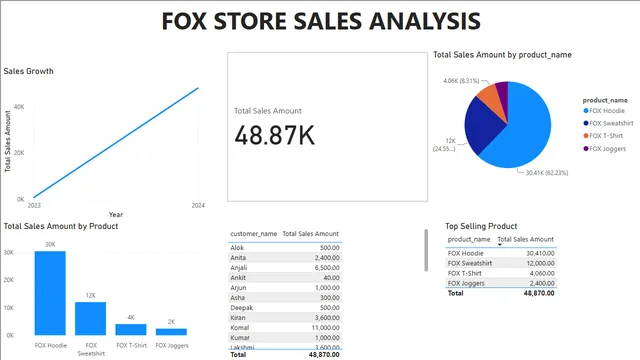Click the Top Selling Product title

click(481, 226)
